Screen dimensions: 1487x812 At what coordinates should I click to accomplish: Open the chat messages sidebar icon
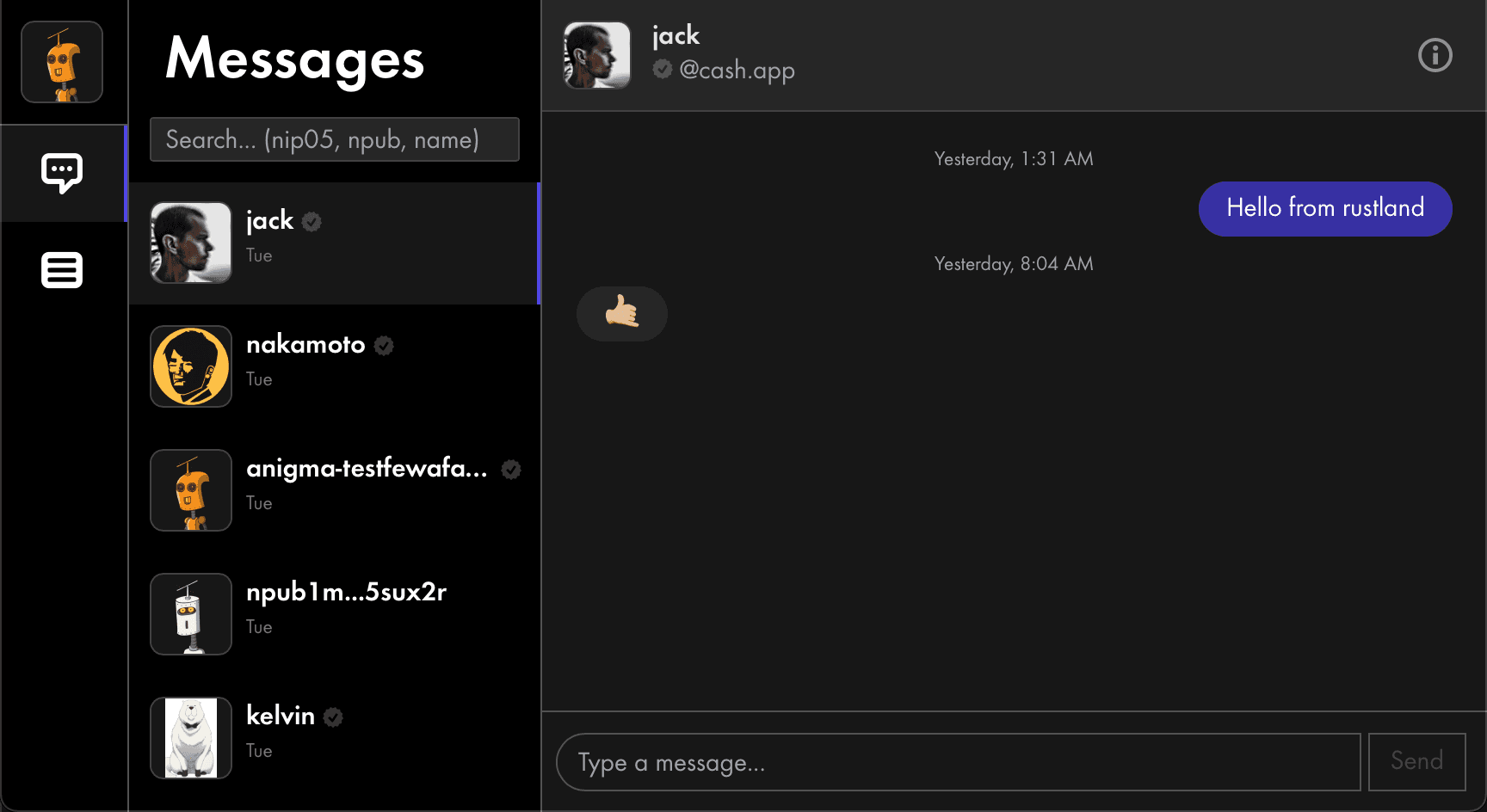[x=62, y=173]
